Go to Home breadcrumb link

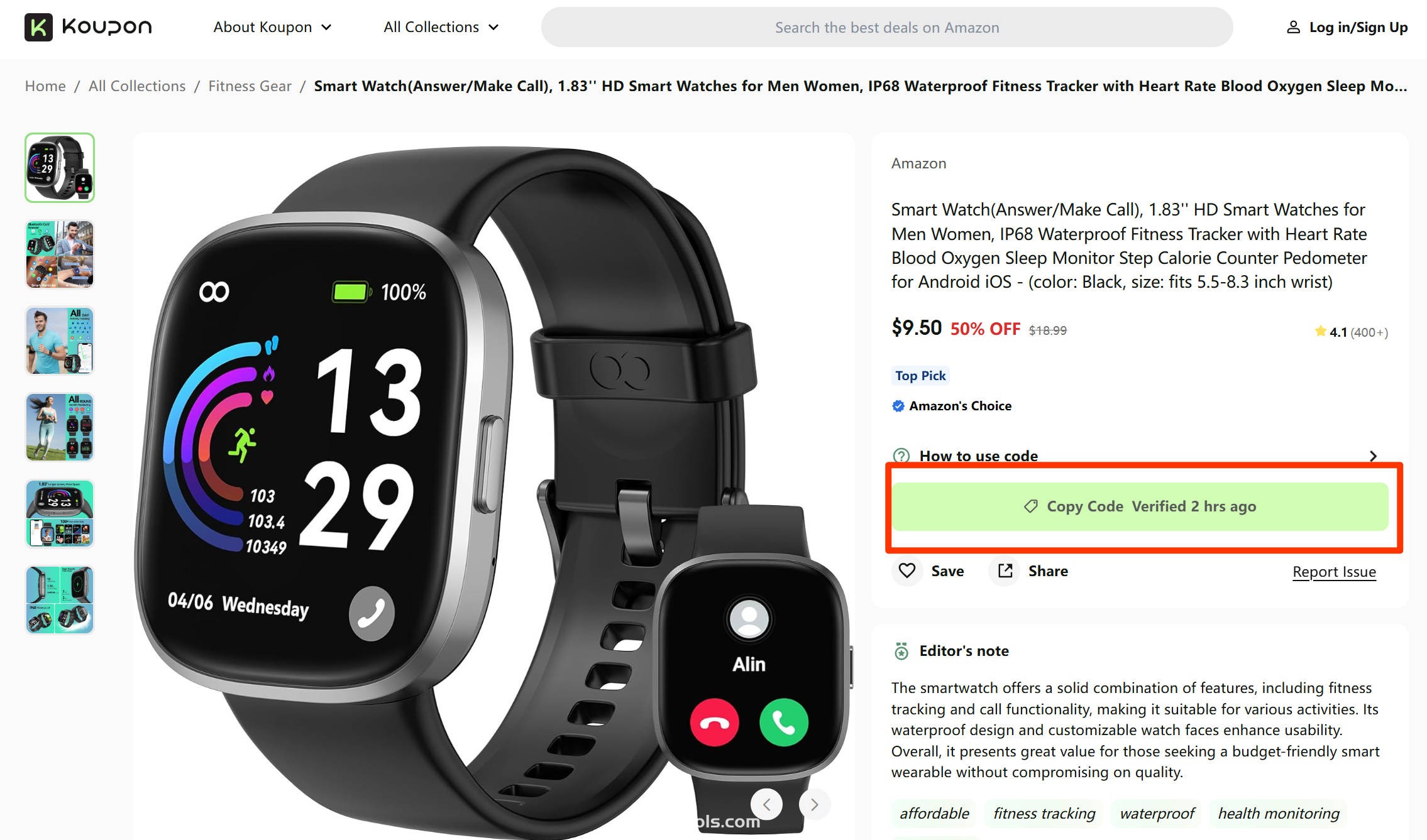45,86
